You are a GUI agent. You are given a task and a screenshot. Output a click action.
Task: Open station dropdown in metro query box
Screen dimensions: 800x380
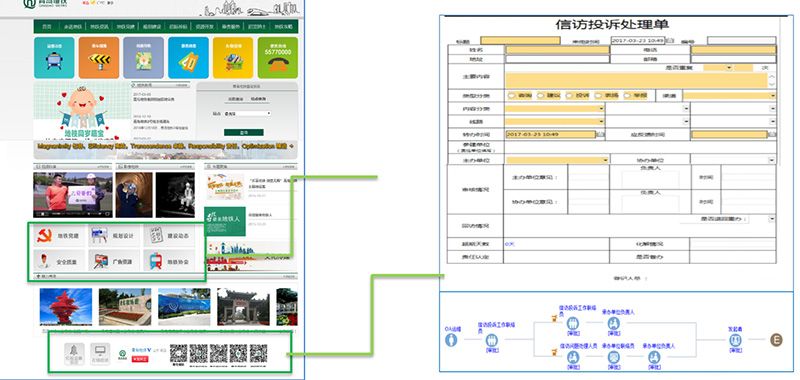pyautogui.click(x=247, y=114)
